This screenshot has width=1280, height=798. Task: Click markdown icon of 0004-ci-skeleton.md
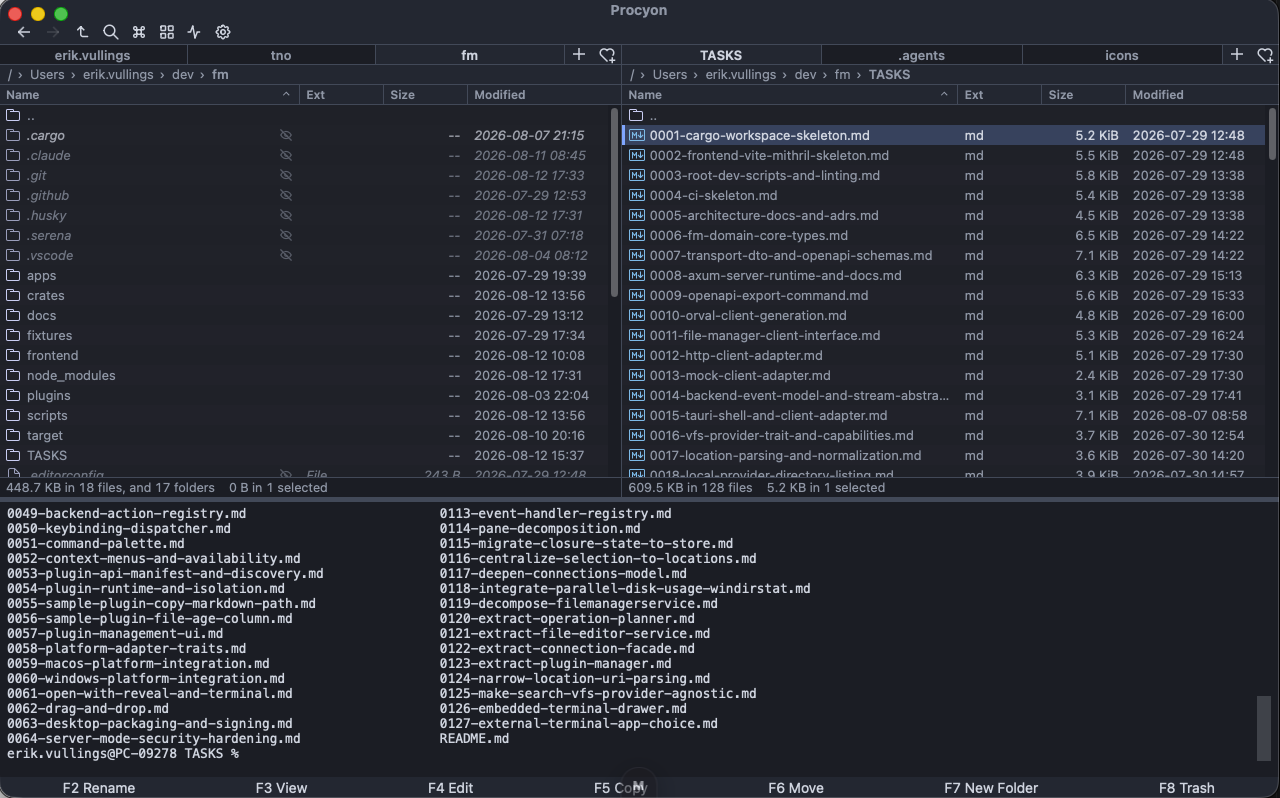(636, 195)
